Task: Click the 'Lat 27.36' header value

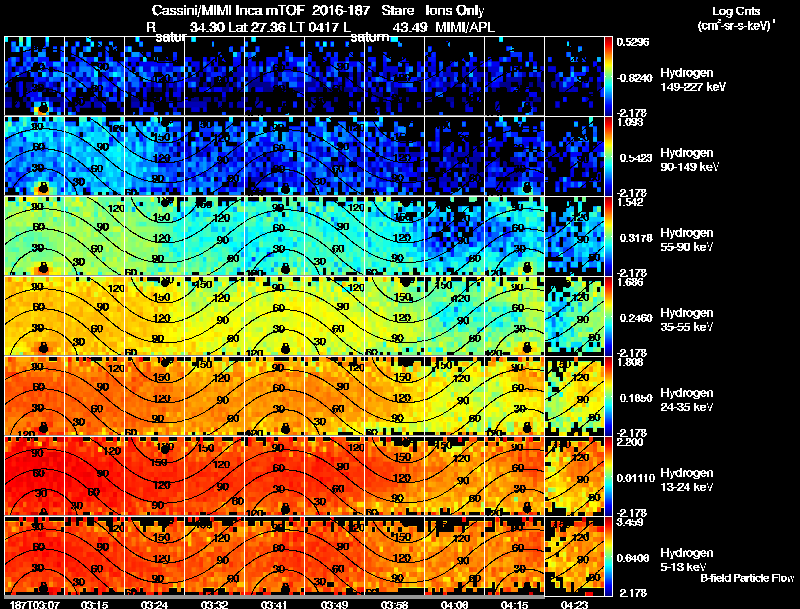Action: click(x=257, y=27)
